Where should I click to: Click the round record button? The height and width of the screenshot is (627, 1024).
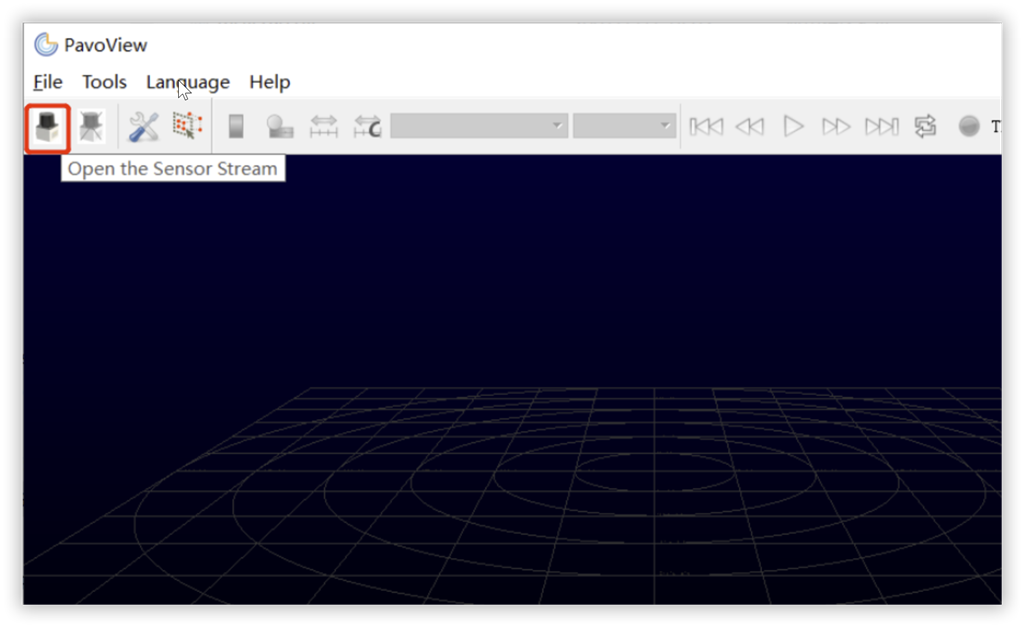pos(969,126)
